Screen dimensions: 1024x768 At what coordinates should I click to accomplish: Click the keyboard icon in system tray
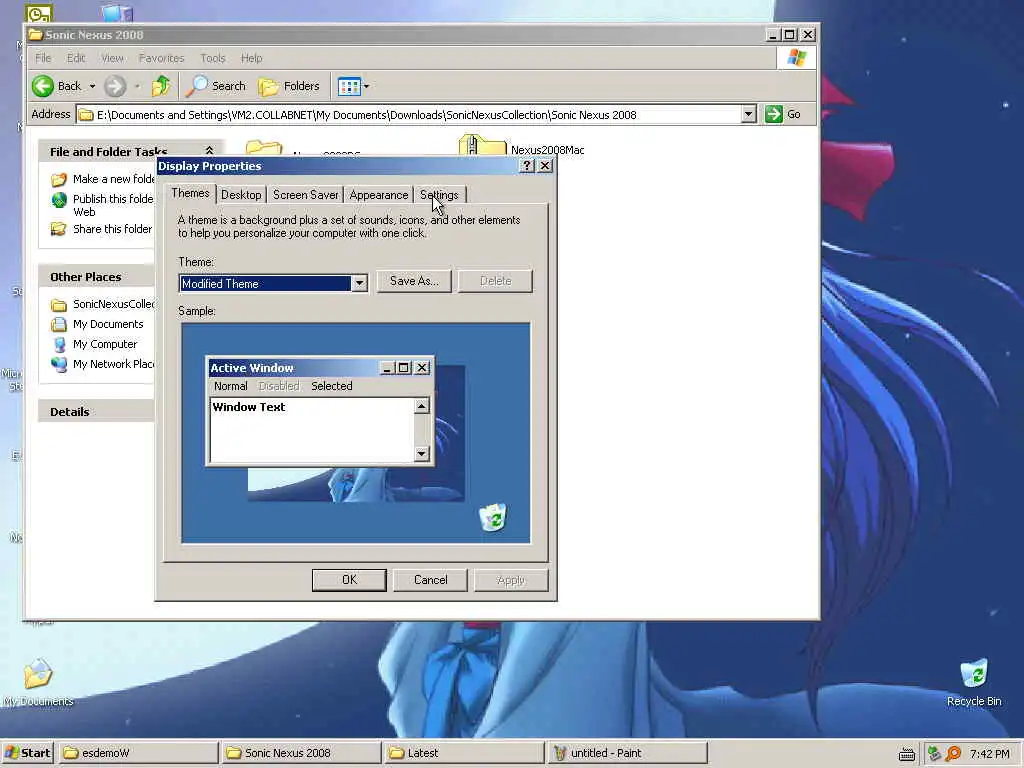click(906, 754)
